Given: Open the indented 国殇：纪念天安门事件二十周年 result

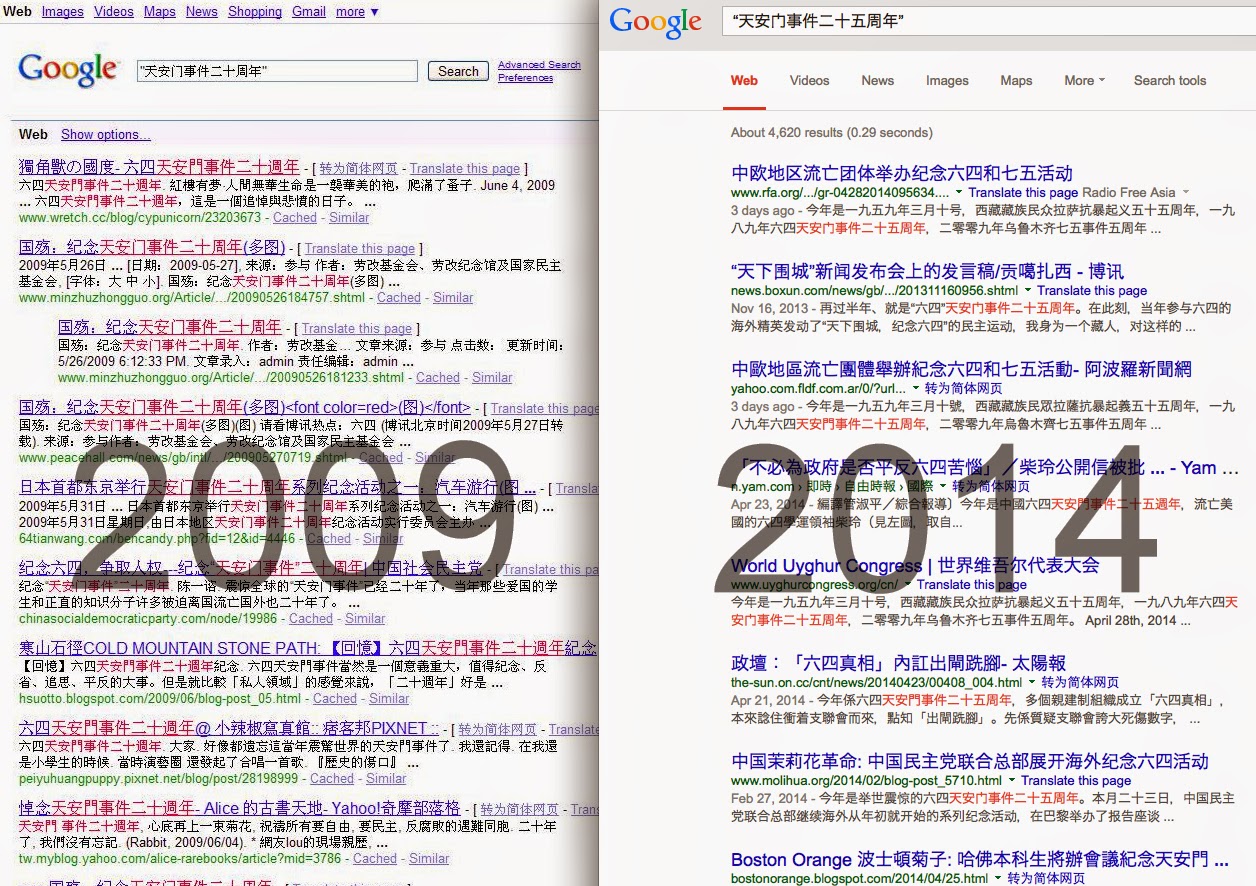Looking at the screenshot, I should (x=169, y=327).
